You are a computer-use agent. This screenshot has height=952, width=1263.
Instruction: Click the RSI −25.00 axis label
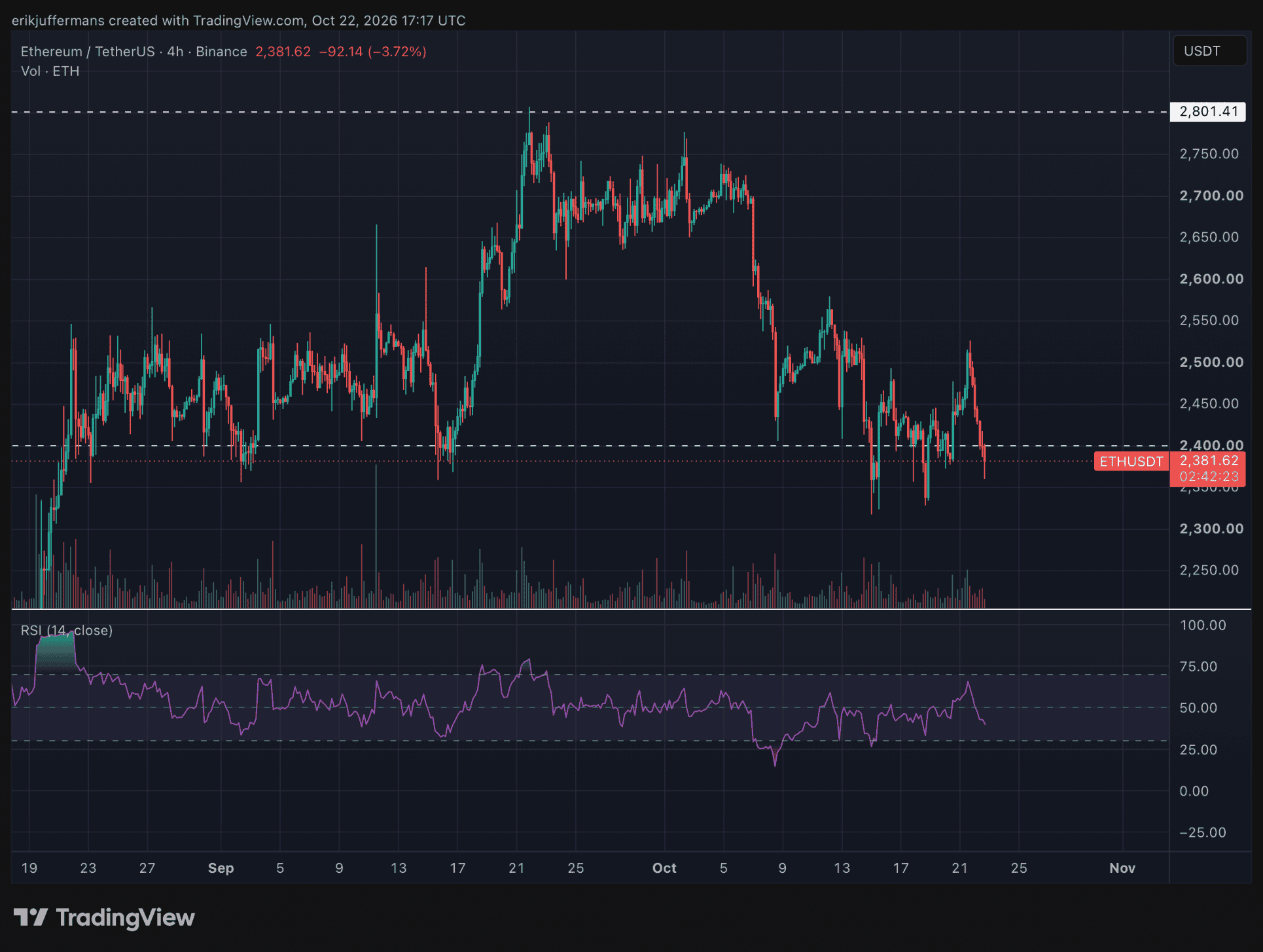point(1202,833)
